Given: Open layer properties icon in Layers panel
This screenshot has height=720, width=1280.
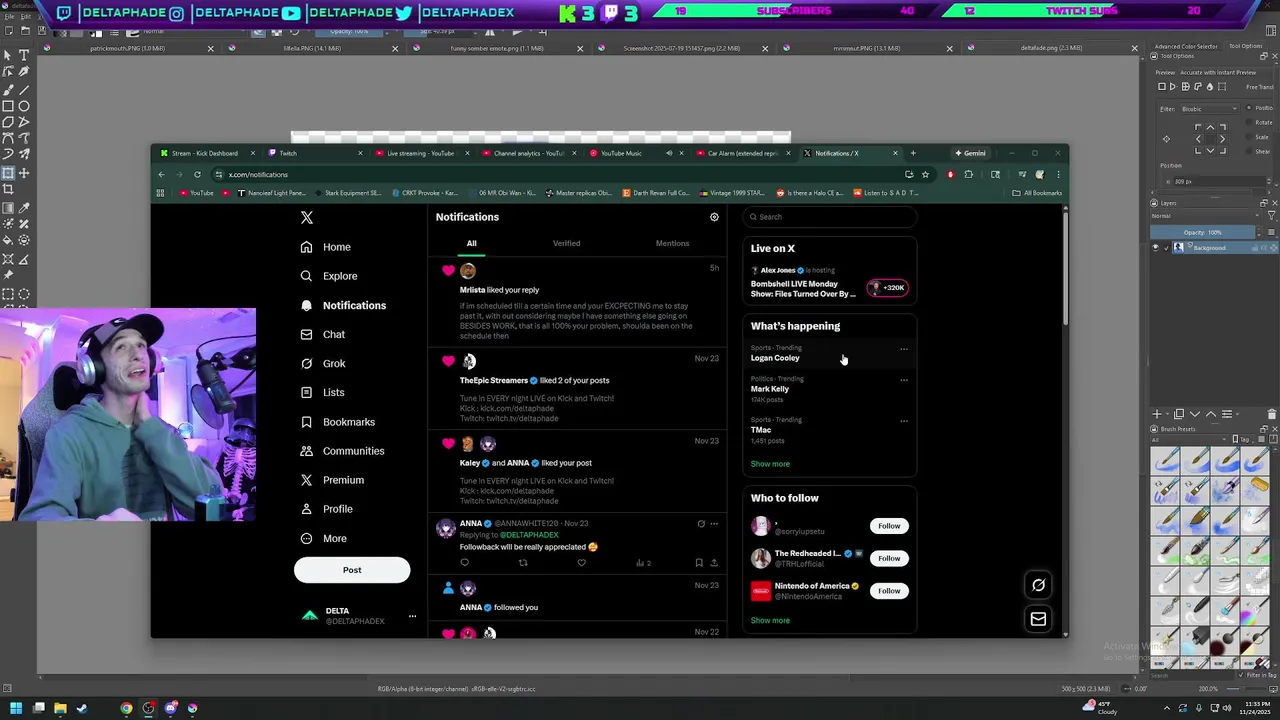Looking at the screenshot, I should coord(1227,414).
